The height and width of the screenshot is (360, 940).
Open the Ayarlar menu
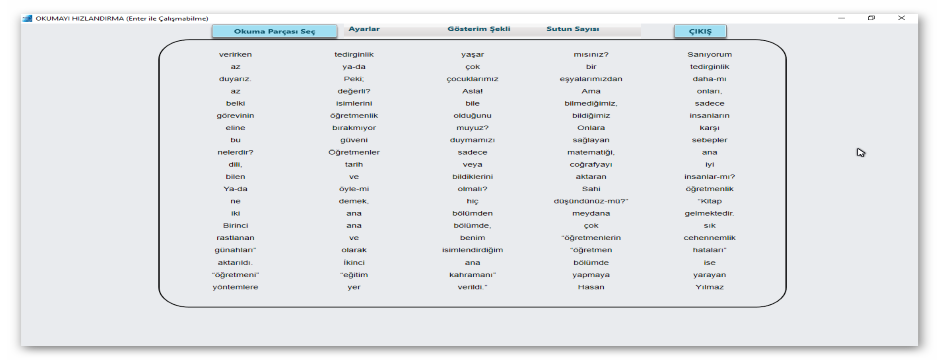(x=364, y=29)
